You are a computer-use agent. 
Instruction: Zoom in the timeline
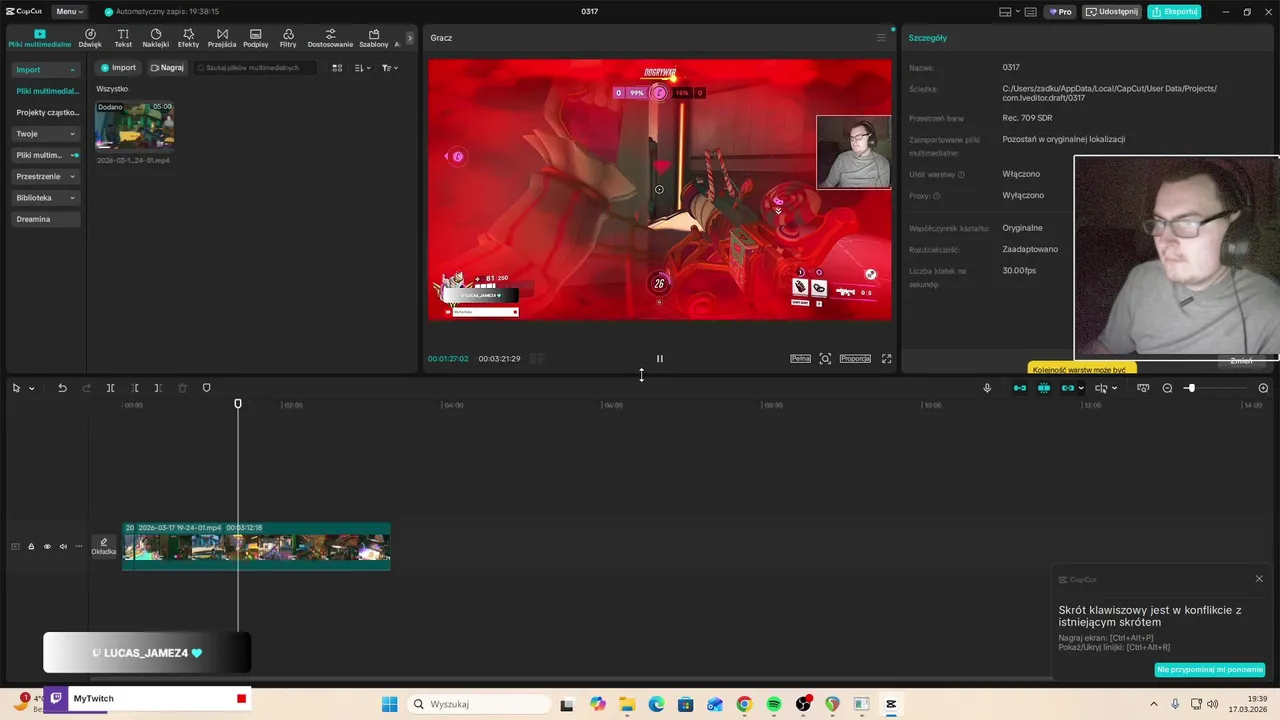pyautogui.click(x=1263, y=388)
